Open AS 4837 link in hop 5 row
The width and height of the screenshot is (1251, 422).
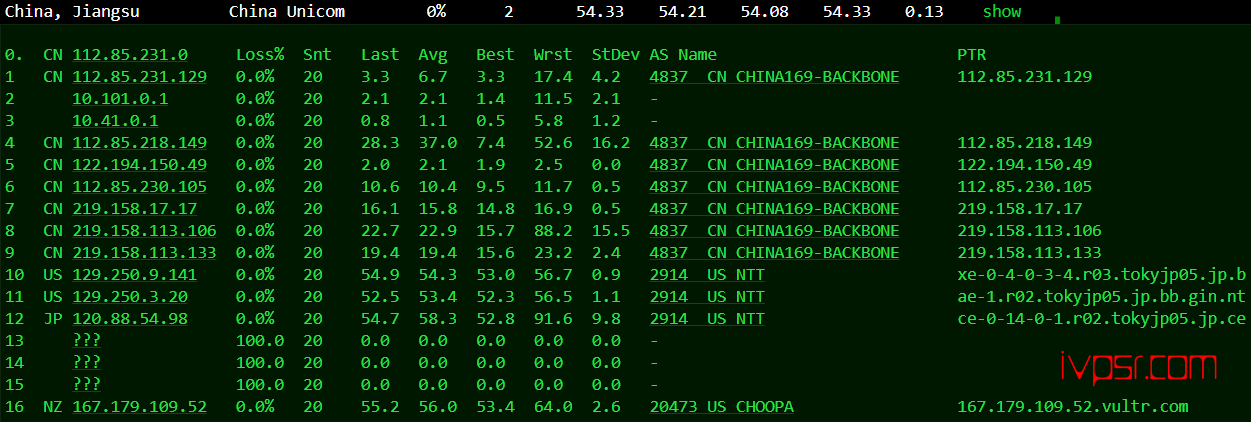coord(774,164)
